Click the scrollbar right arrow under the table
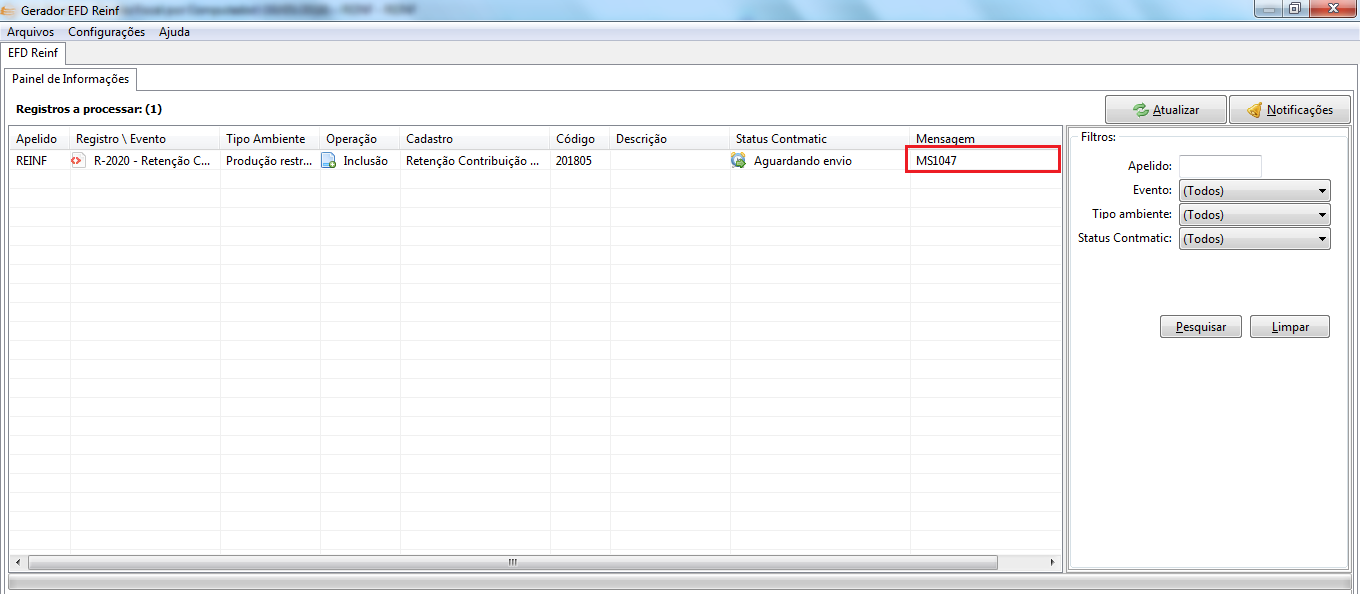The image size is (1360, 594). pyautogui.click(x=1052, y=562)
